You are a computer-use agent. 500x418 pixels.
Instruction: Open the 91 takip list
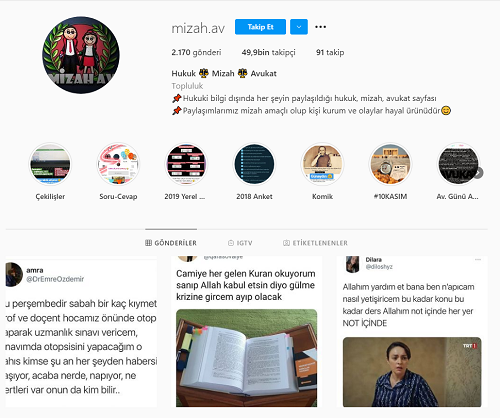(x=330, y=52)
